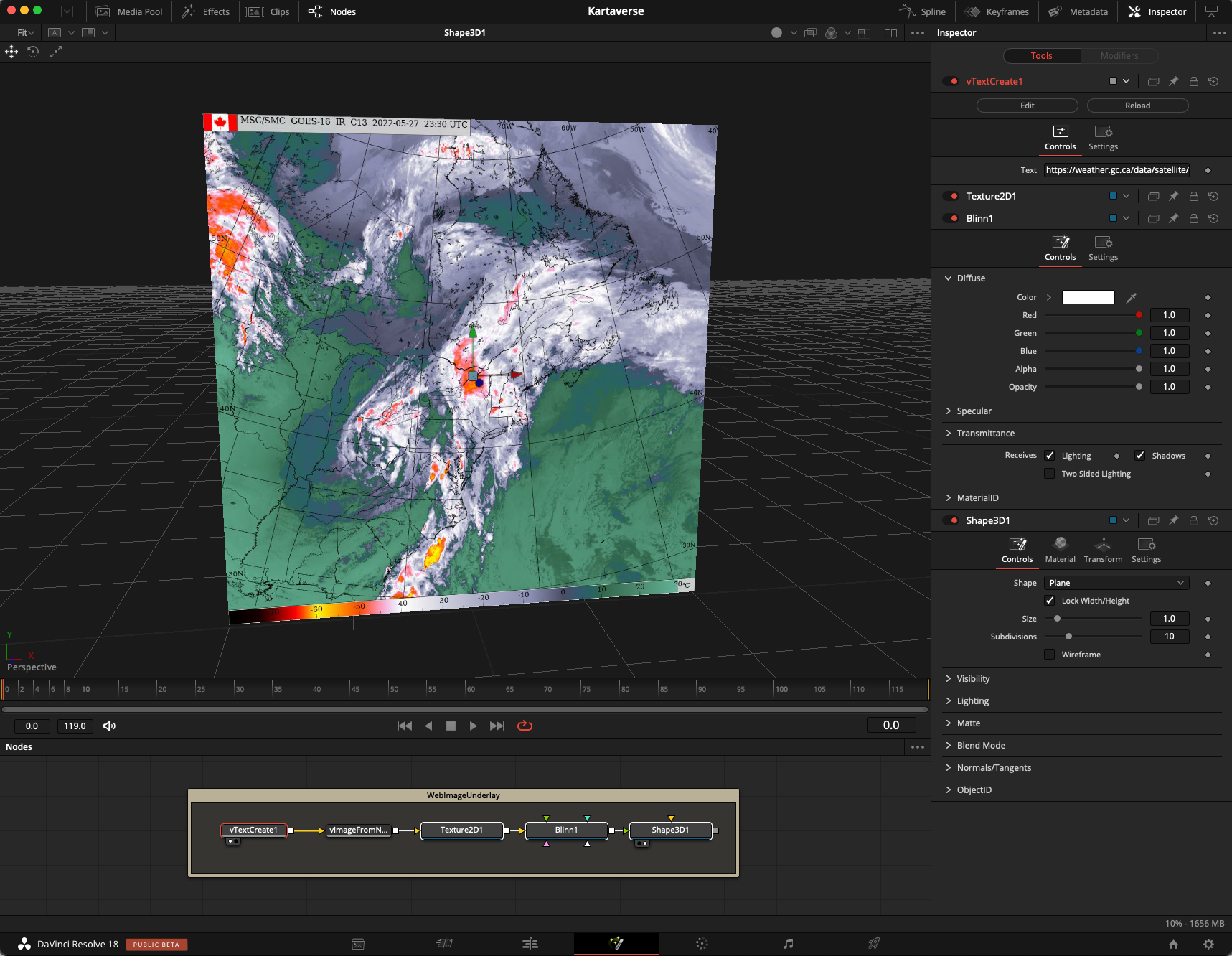Open Inspector options three-dot menu
Viewport: 1232px width, 956px height.
[1220, 33]
